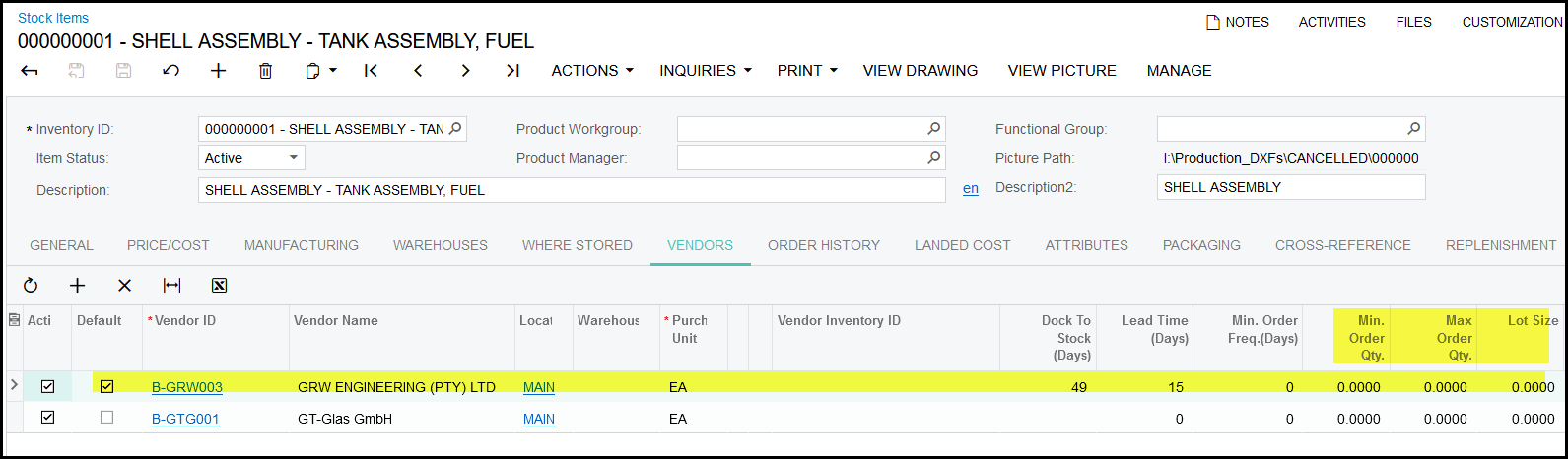Toggle Default checkbox for GT-Glas GmbH
The height and width of the screenshot is (459, 1568).
point(107,418)
